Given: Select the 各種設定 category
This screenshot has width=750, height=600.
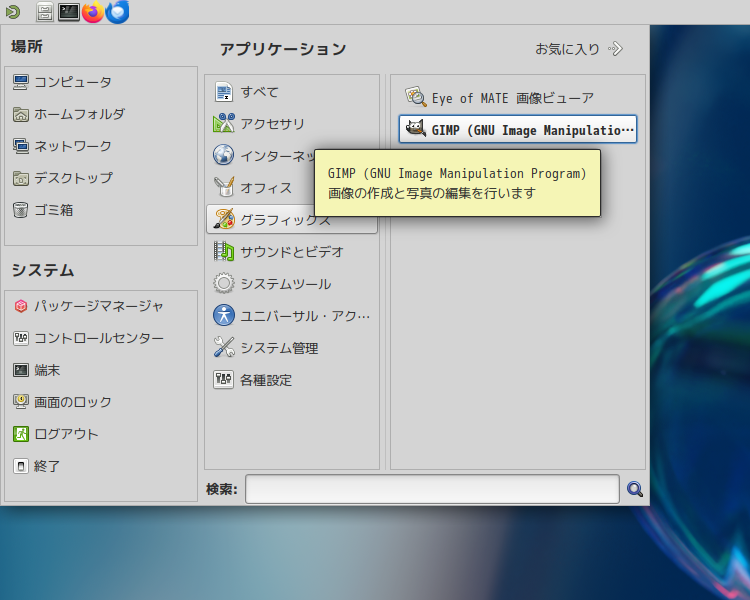Looking at the screenshot, I should pos(292,380).
